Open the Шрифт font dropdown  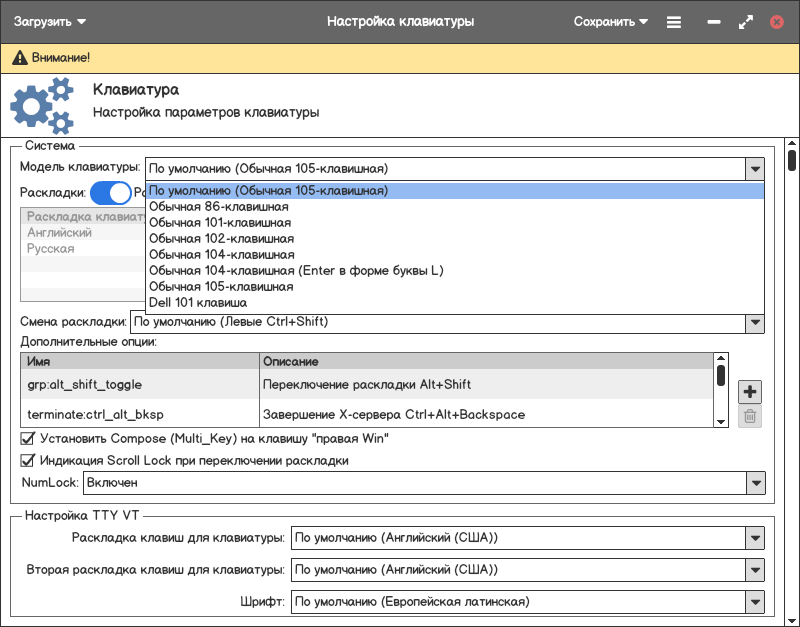[x=756, y=602]
